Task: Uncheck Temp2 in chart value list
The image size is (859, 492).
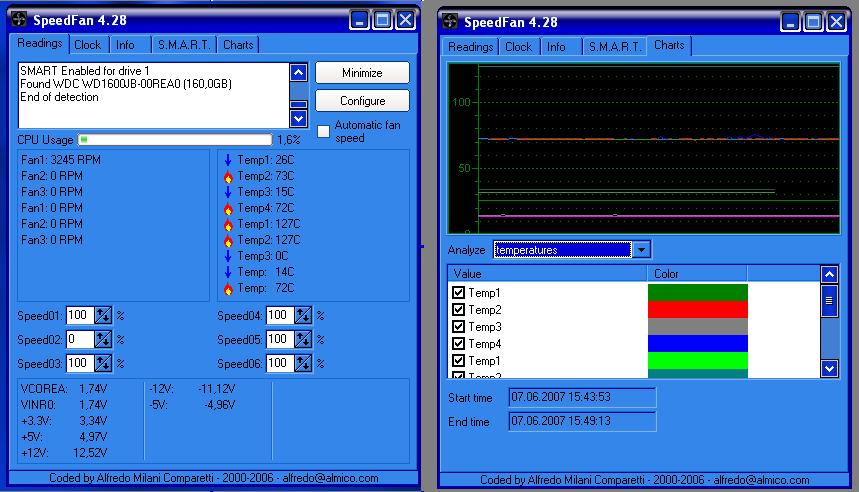Action: [459, 310]
